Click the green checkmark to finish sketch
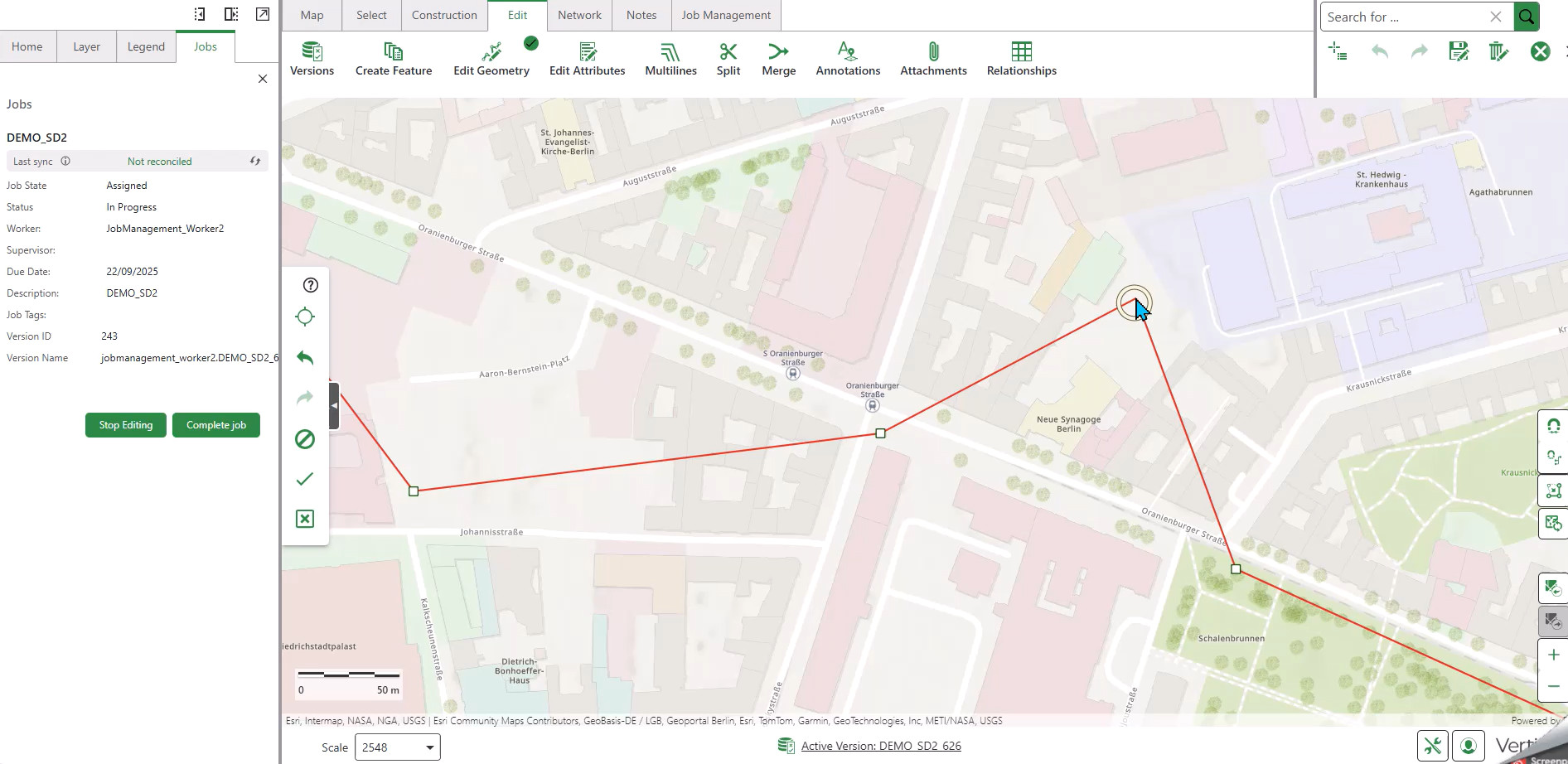The image size is (1568, 764). (305, 479)
